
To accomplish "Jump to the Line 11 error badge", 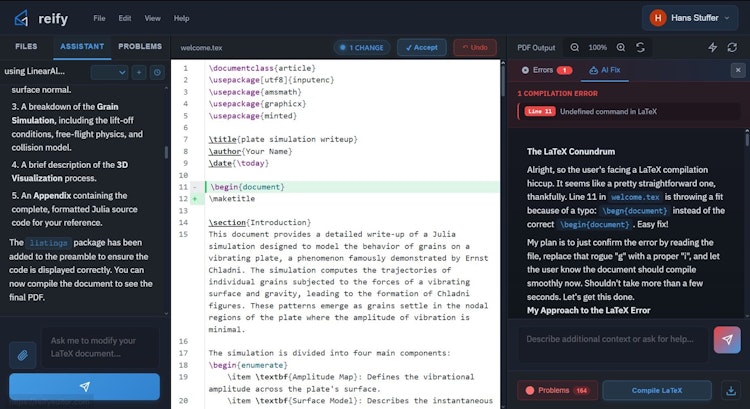I will 540,111.
